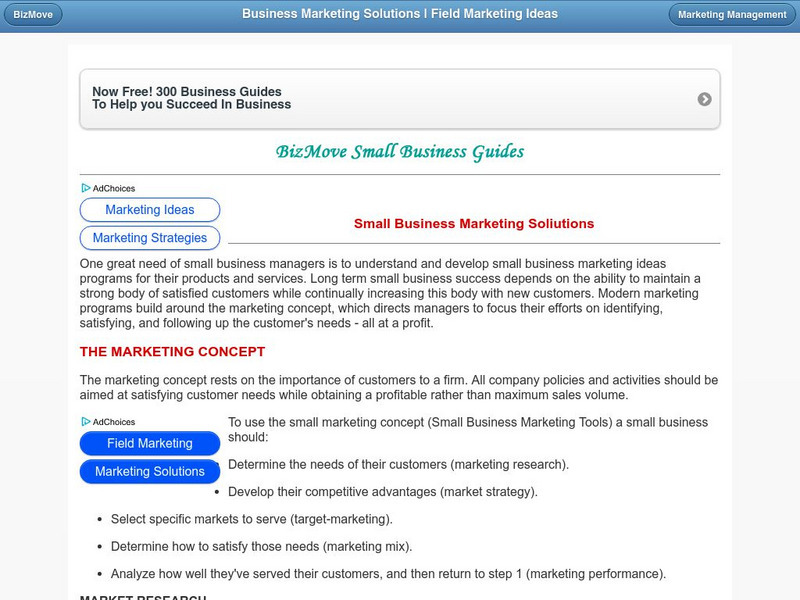Select the Field Marketing pill button
800x600 pixels.
click(150, 443)
